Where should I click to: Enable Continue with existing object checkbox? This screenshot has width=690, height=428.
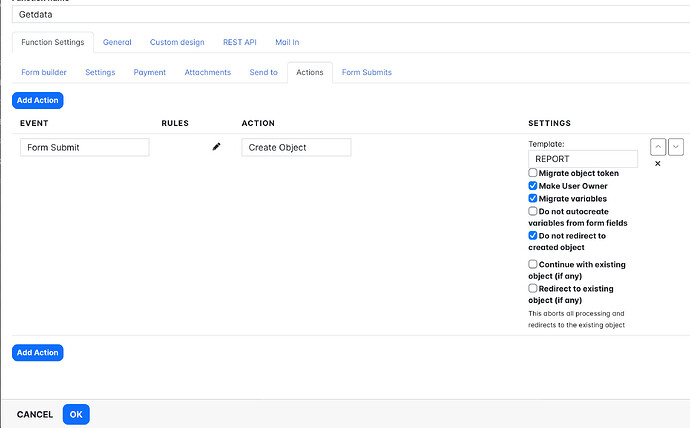[x=533, y=265]
